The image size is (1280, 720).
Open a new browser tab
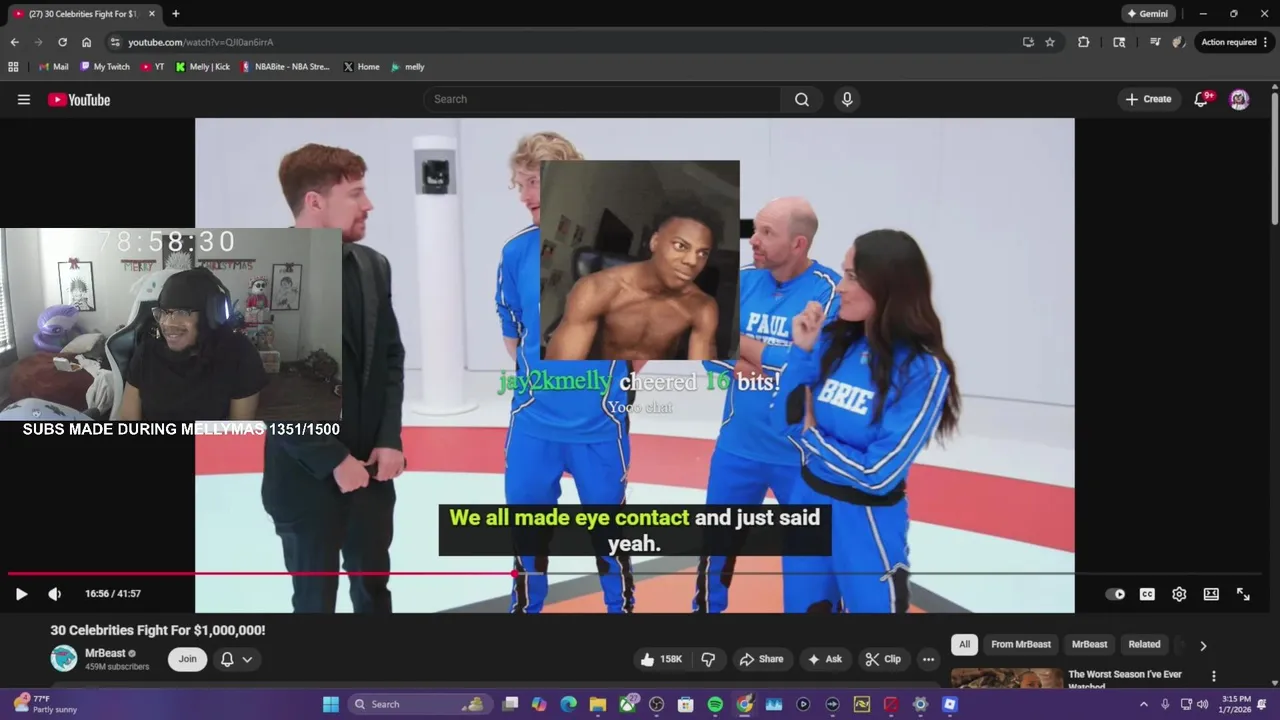point(176,14)
